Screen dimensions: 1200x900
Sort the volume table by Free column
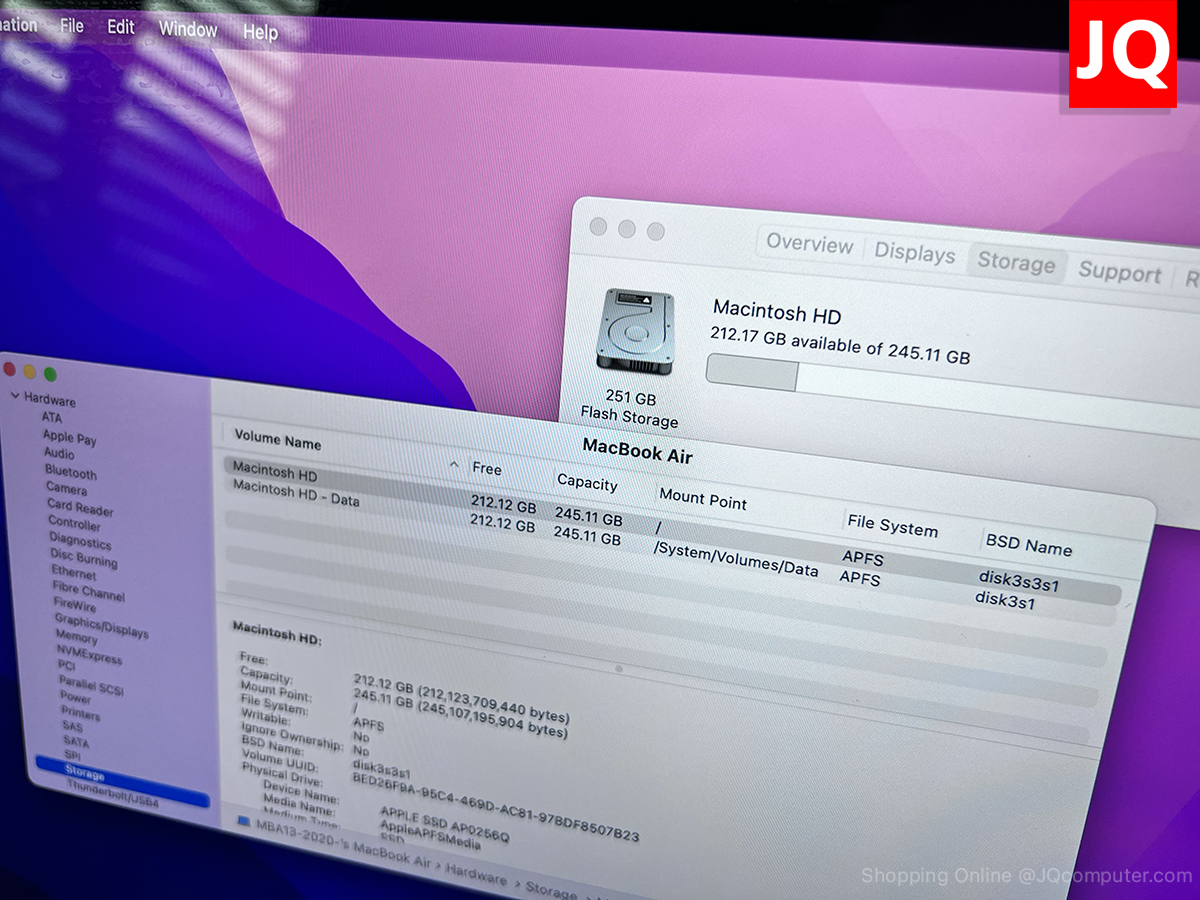click(487, 468)
